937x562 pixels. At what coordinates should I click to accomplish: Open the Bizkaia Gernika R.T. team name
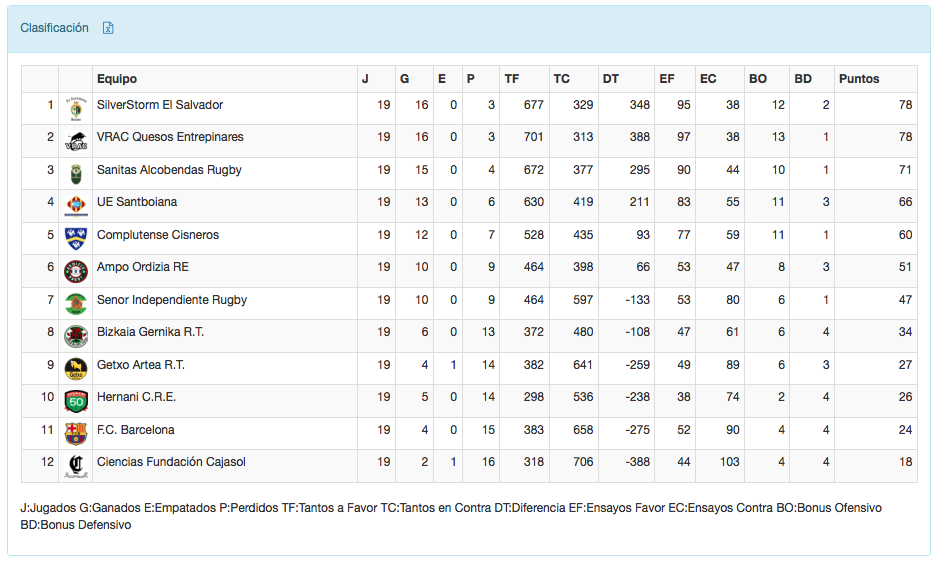pos(150,332)
